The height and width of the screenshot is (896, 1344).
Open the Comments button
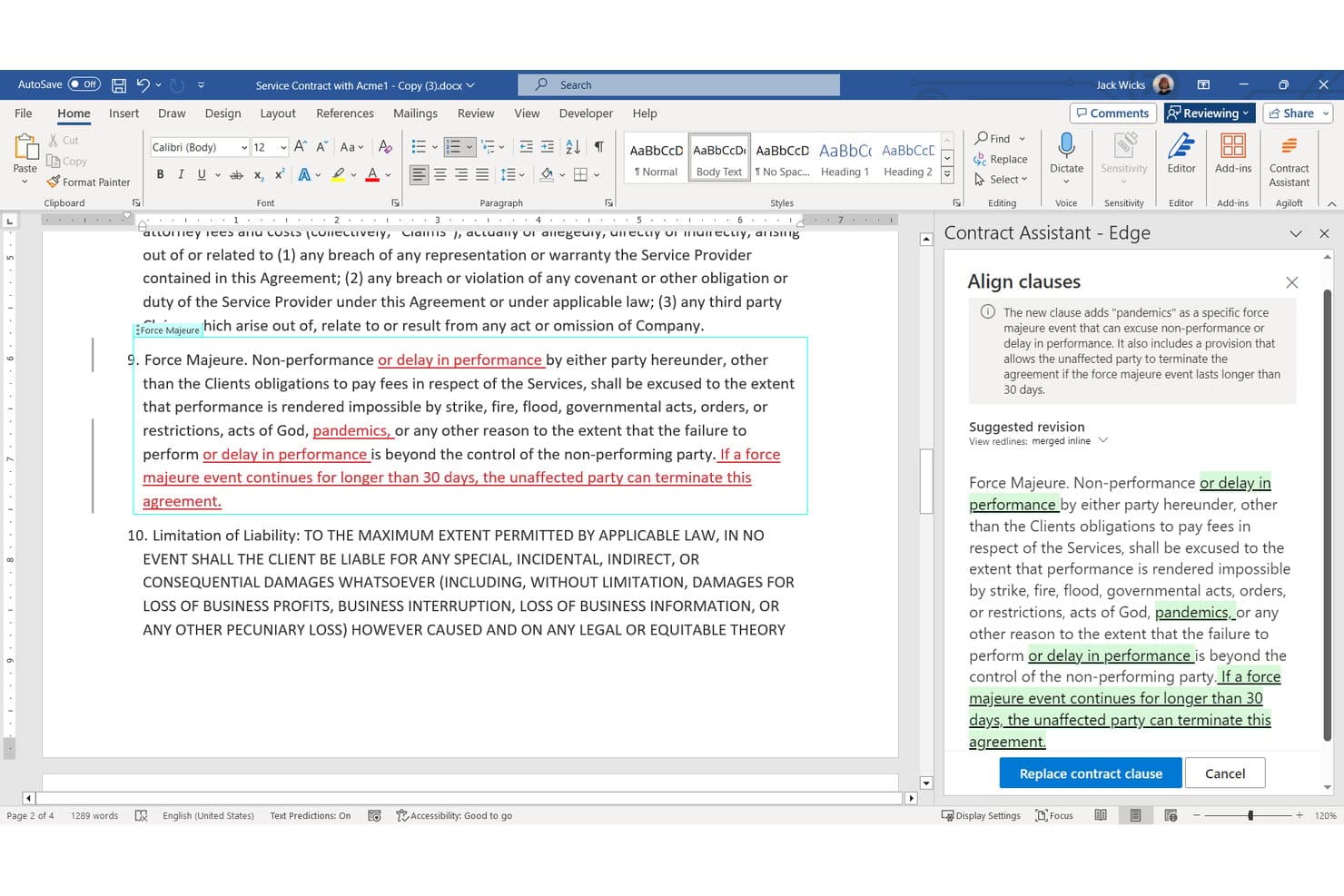click(1112, 113)
